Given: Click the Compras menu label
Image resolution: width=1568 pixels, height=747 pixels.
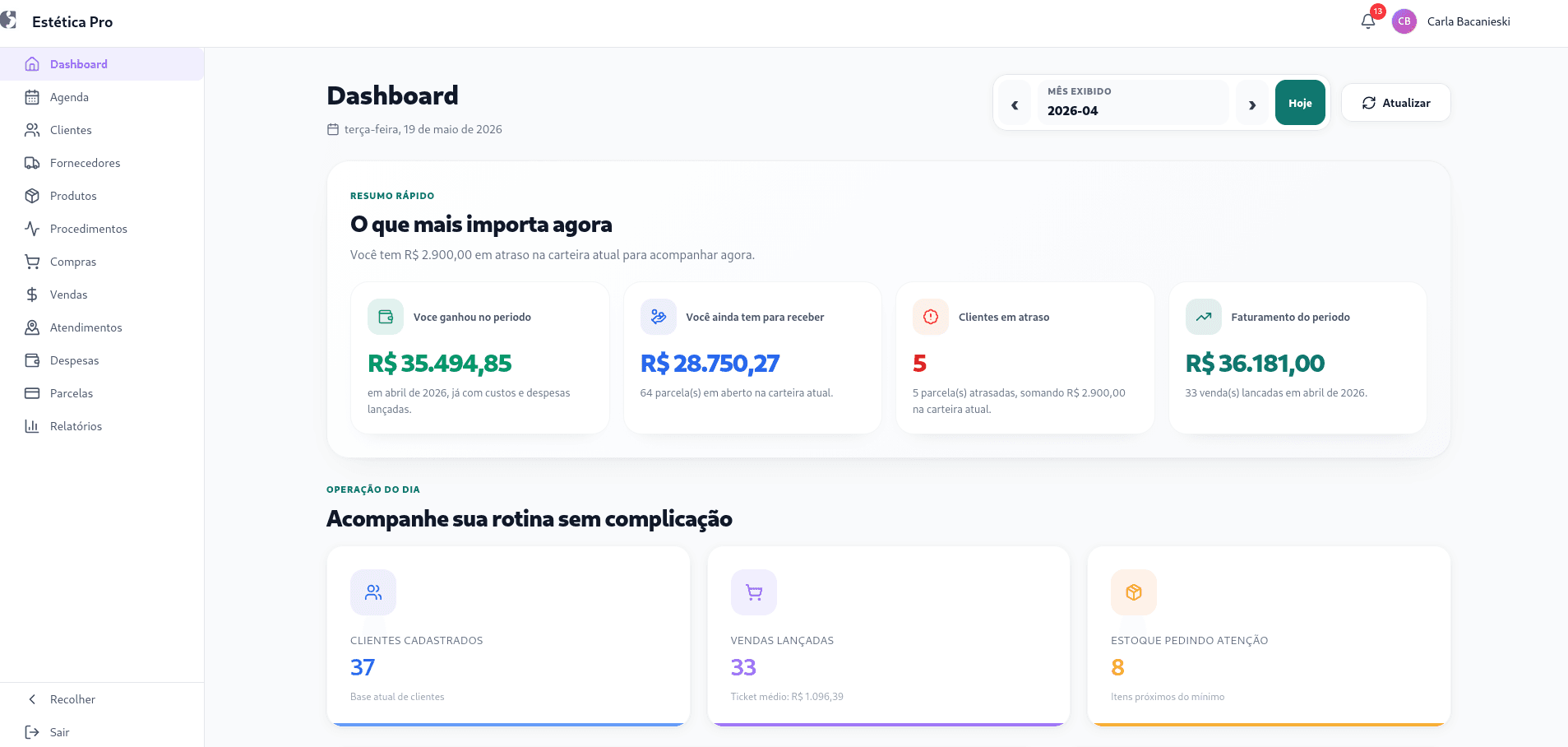Looking at the screenshot, I should point(73,262).
